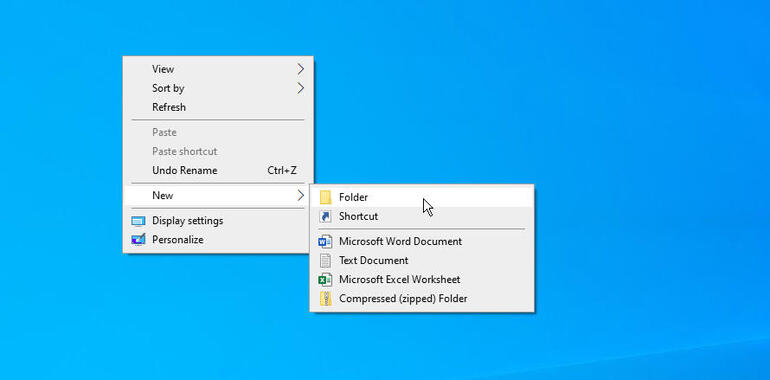
Task: Select the New menu entry
Action: click(x=218, y=195)
